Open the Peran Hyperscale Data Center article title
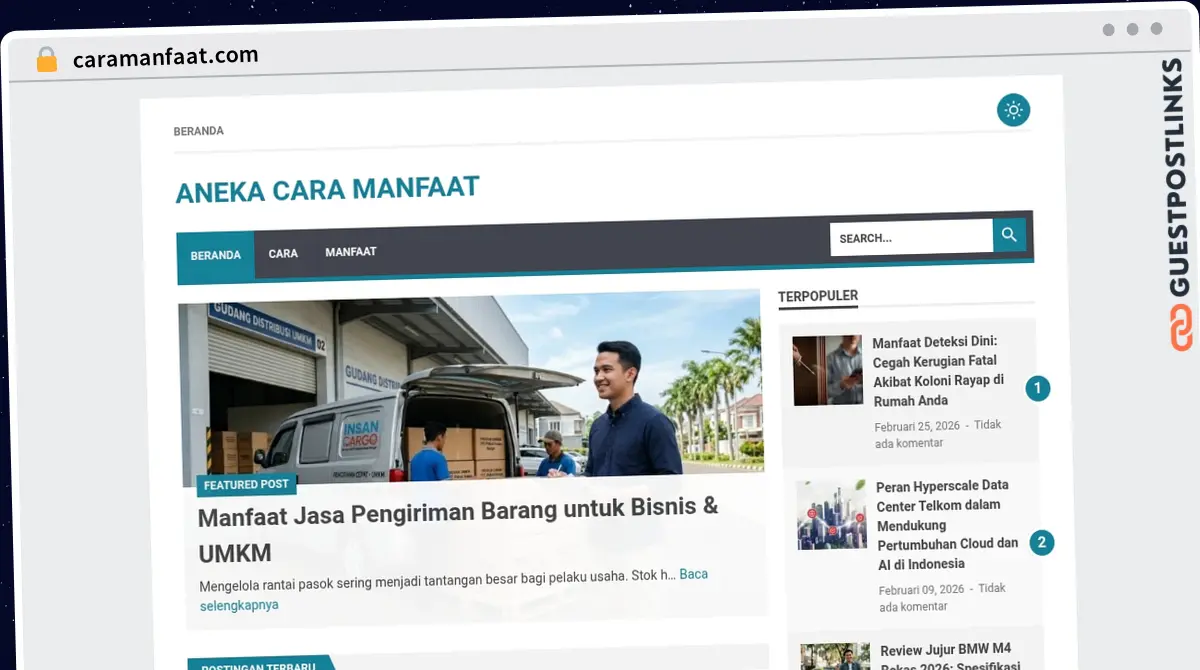Image resolution: width=1200 pixels, height=670 pixels. 948,525
